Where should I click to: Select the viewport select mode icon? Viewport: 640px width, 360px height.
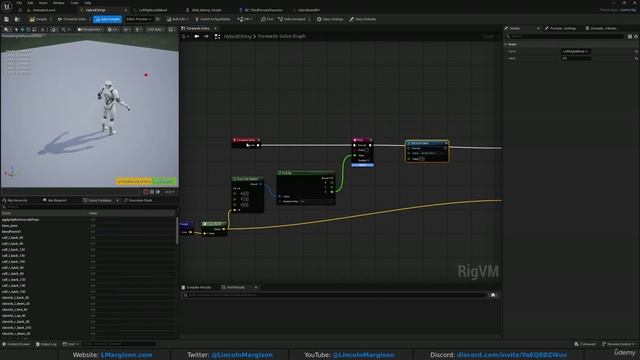pyautogui.click(x=16, y=29)
